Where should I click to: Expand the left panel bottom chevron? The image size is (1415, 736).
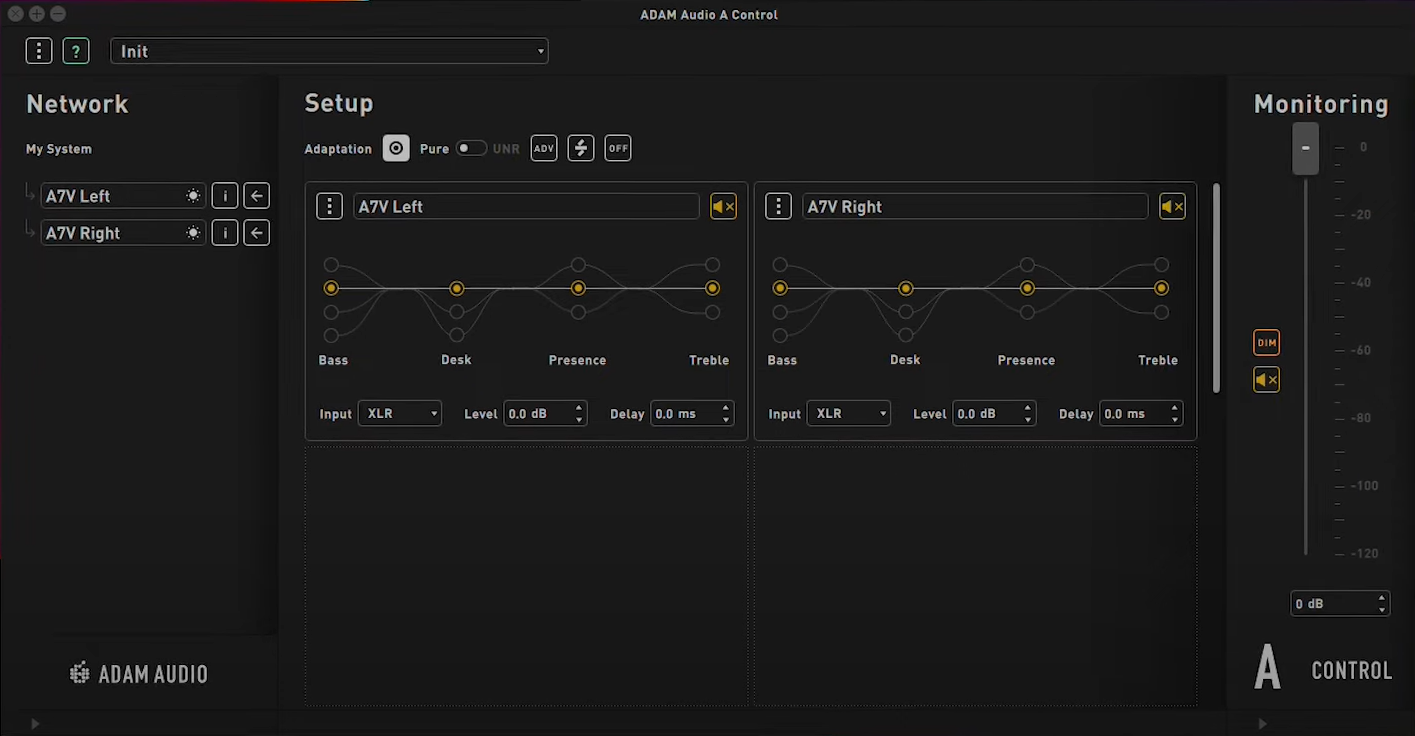click(34, 723)
